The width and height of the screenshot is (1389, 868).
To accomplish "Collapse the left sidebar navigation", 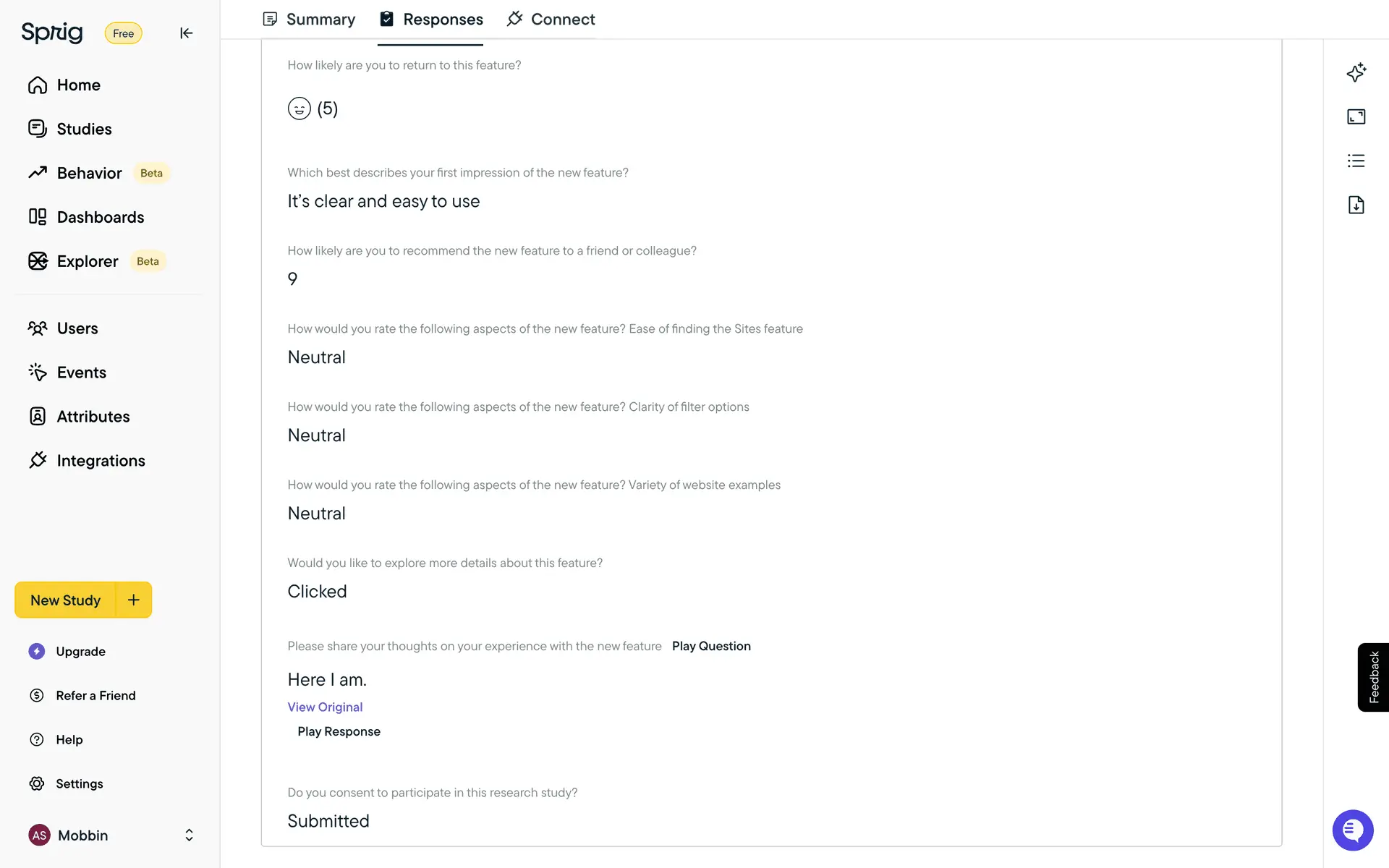I will (186, 33).
